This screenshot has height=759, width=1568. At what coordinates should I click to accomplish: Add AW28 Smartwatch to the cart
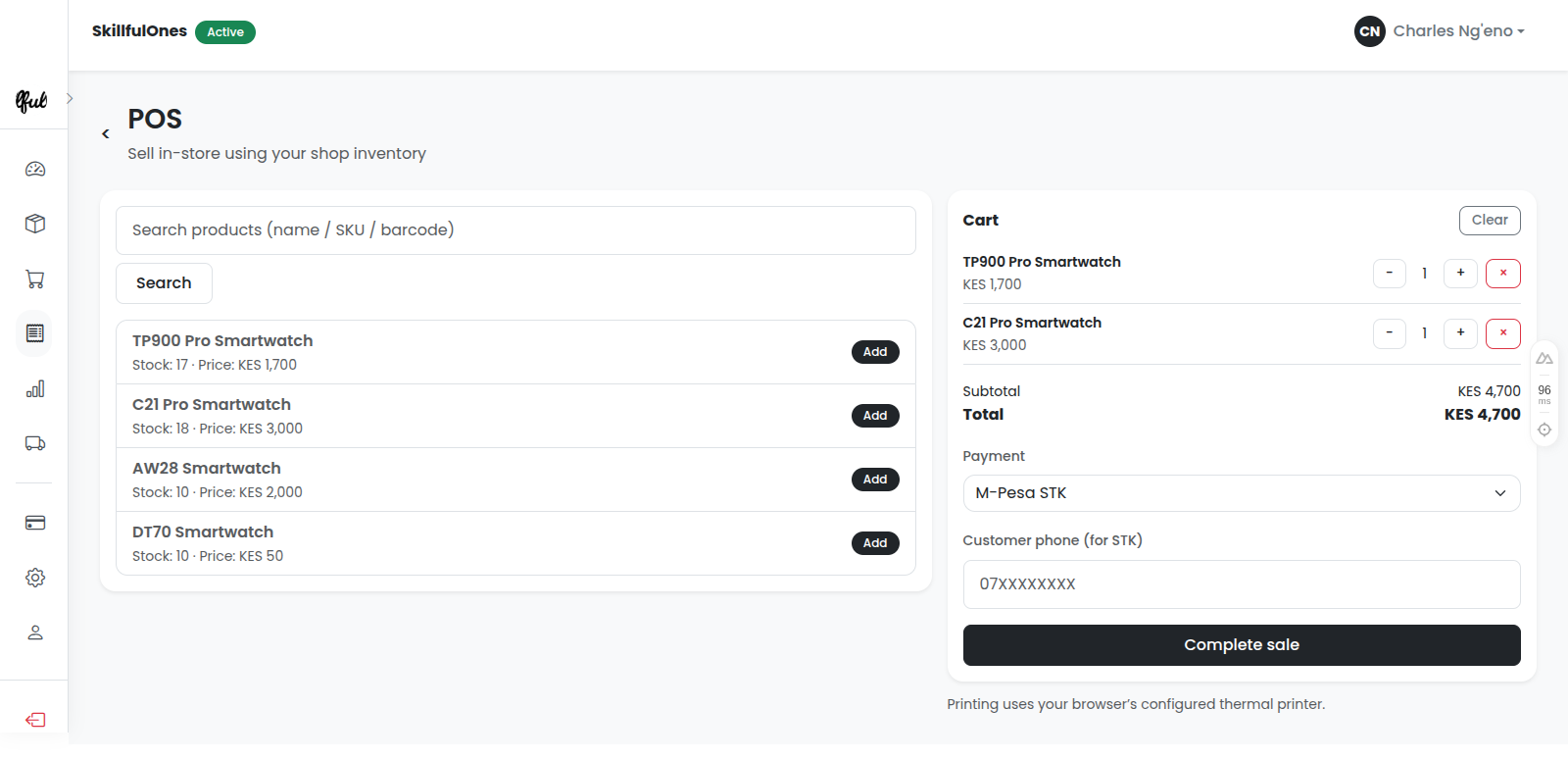tap(874, 480)
